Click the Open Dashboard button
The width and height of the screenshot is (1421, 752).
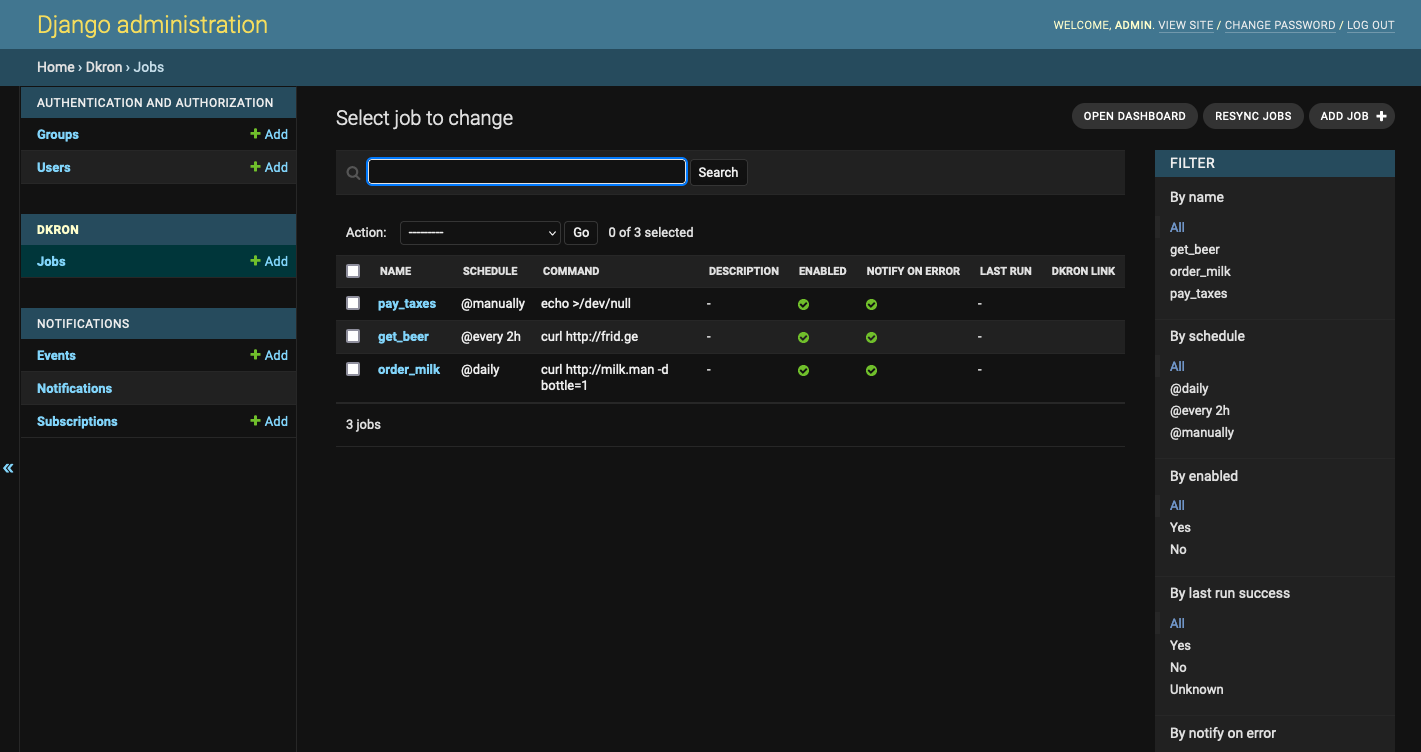click(1134, 116)
